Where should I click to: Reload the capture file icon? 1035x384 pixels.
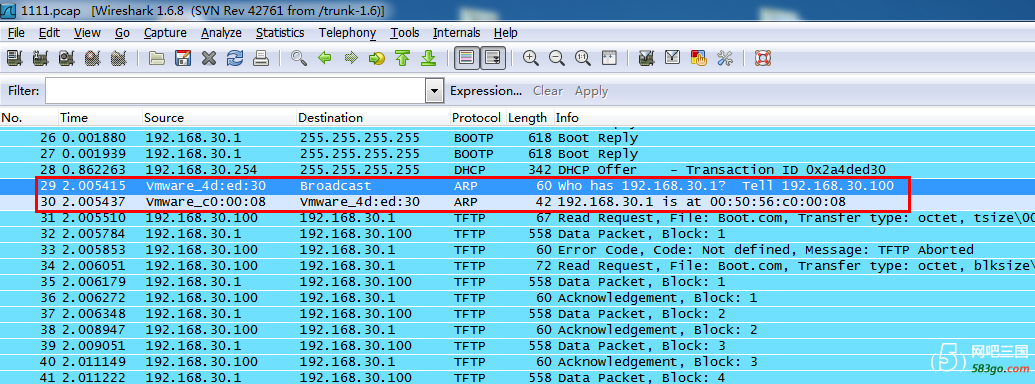pos(235,58)
